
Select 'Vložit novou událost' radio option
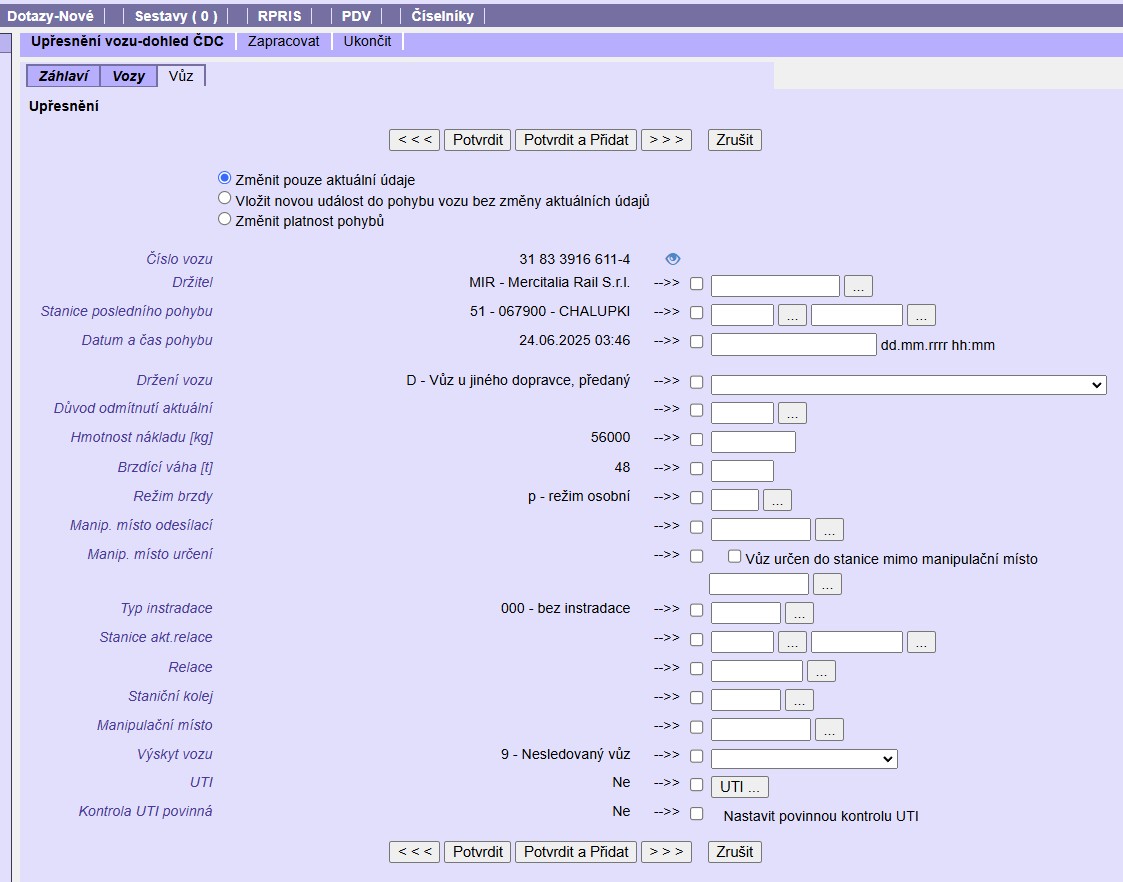(225, 199)
